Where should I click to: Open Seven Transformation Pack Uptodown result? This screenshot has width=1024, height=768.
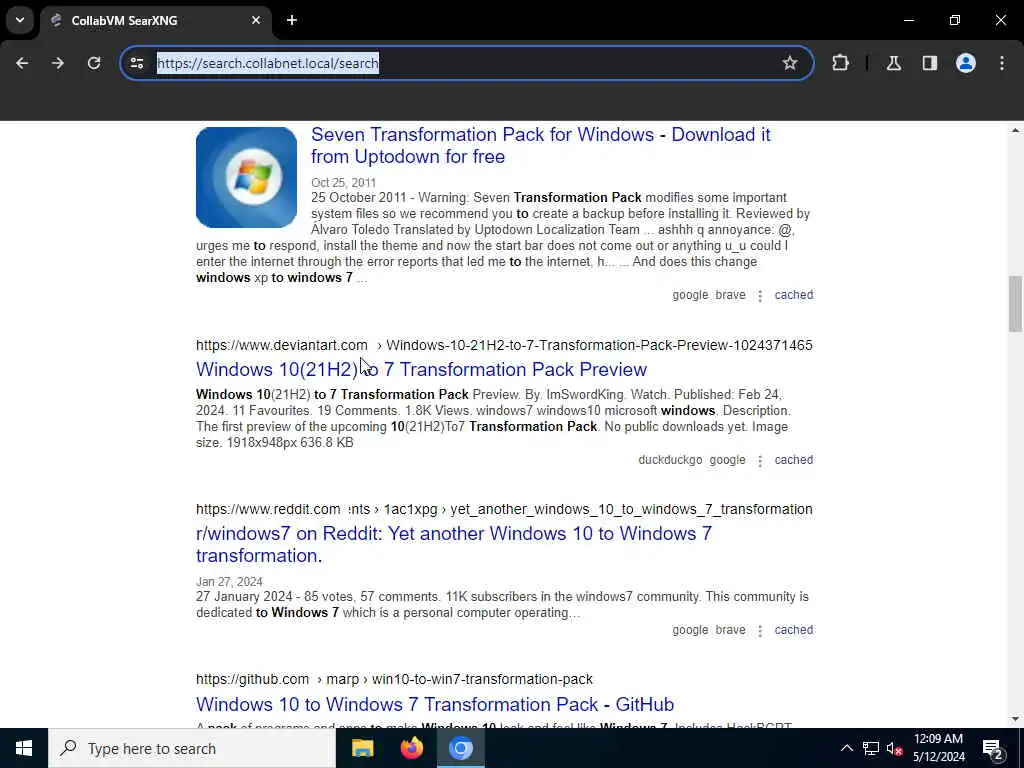click(x=541, y=146)
